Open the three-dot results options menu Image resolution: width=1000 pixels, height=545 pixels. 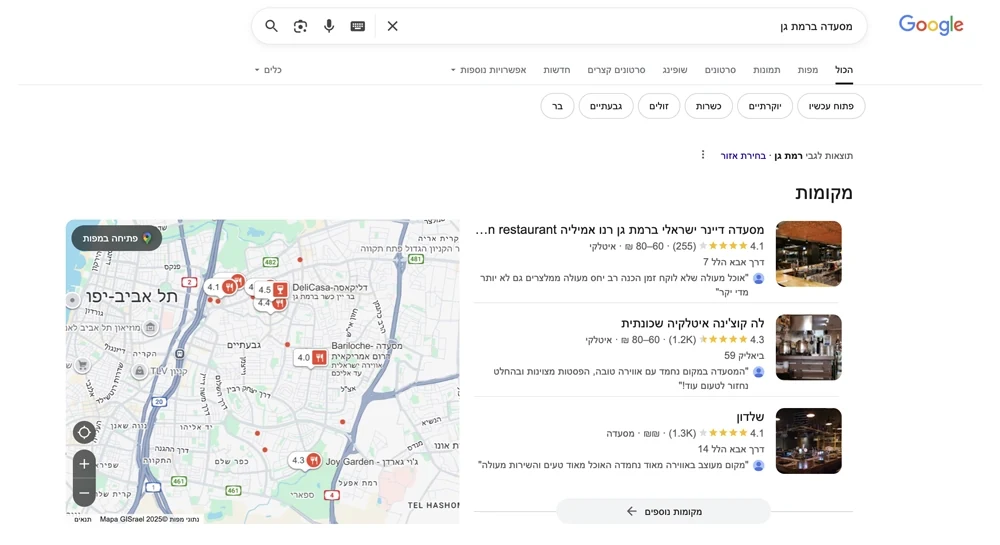click(703, 155)
